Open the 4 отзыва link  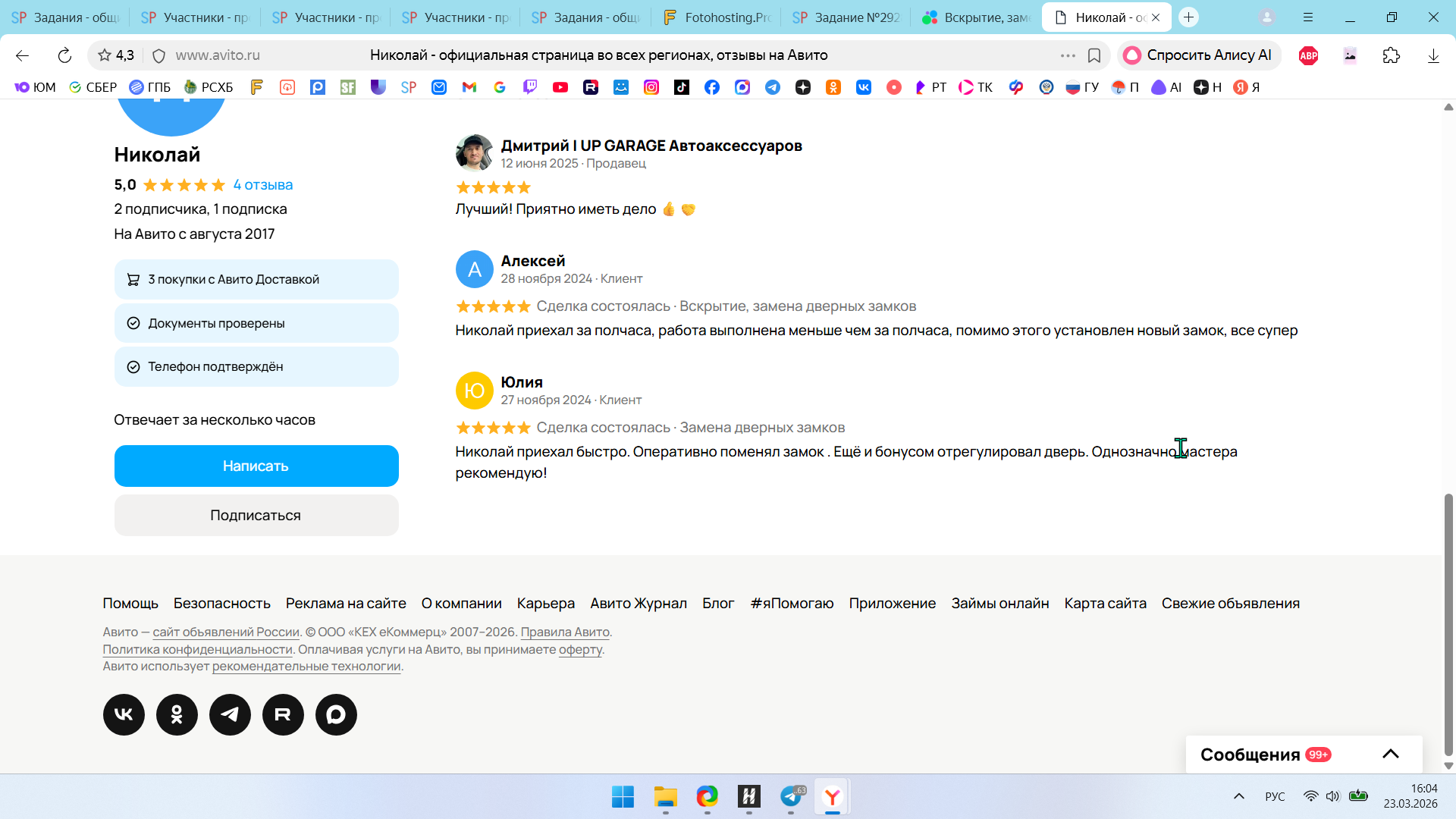coord(262,184)
